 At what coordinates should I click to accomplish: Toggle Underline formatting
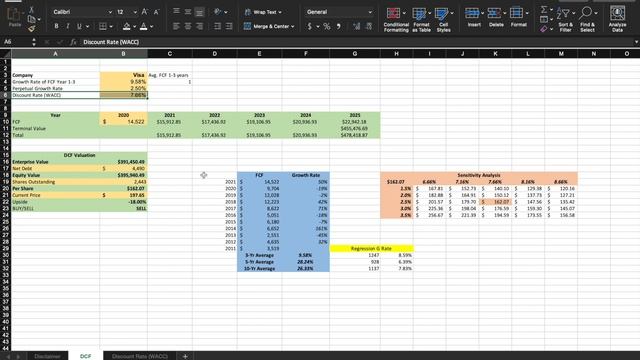tap(79, 26)
